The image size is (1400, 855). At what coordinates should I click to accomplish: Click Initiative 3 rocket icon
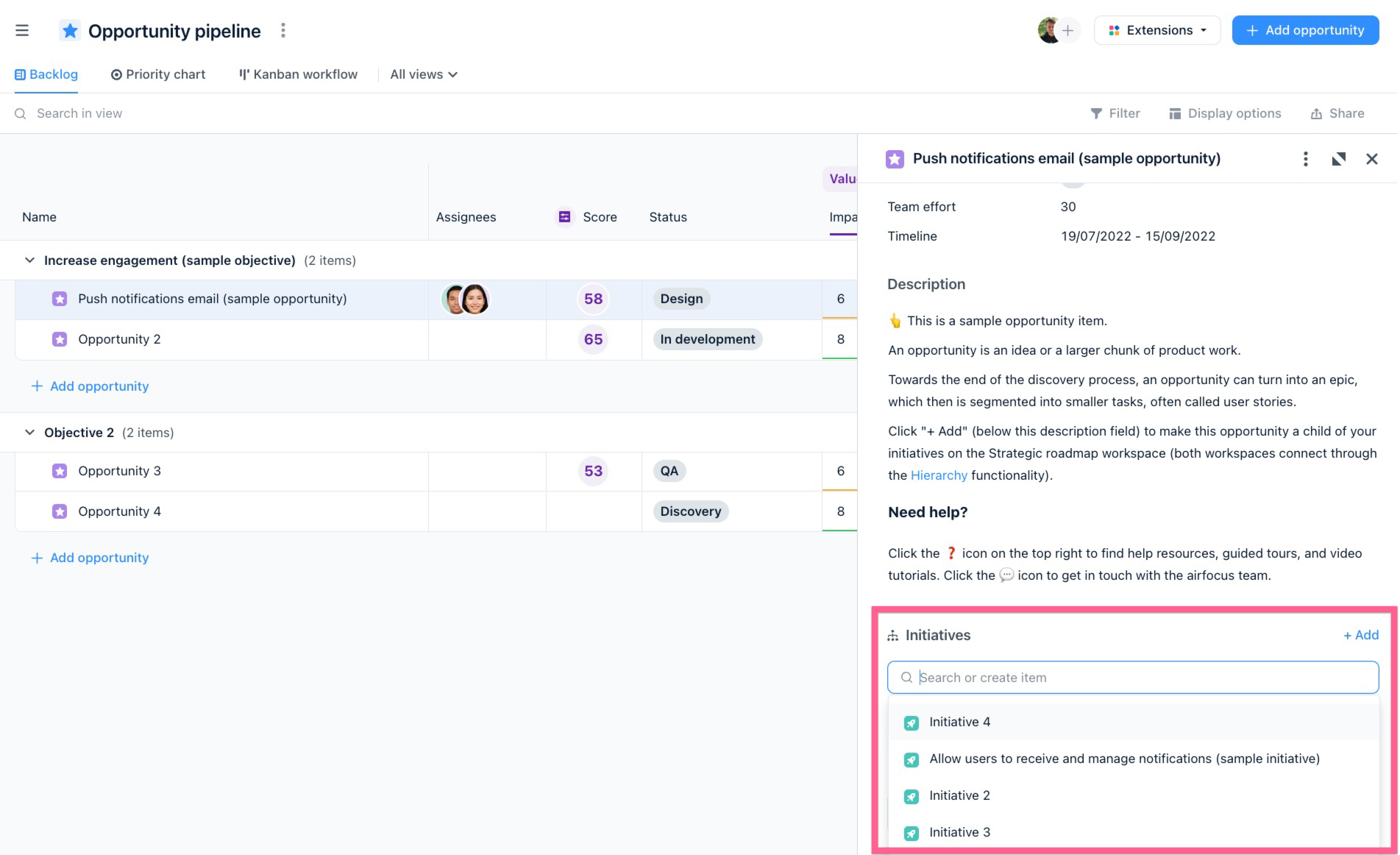(x=912, y=833)
